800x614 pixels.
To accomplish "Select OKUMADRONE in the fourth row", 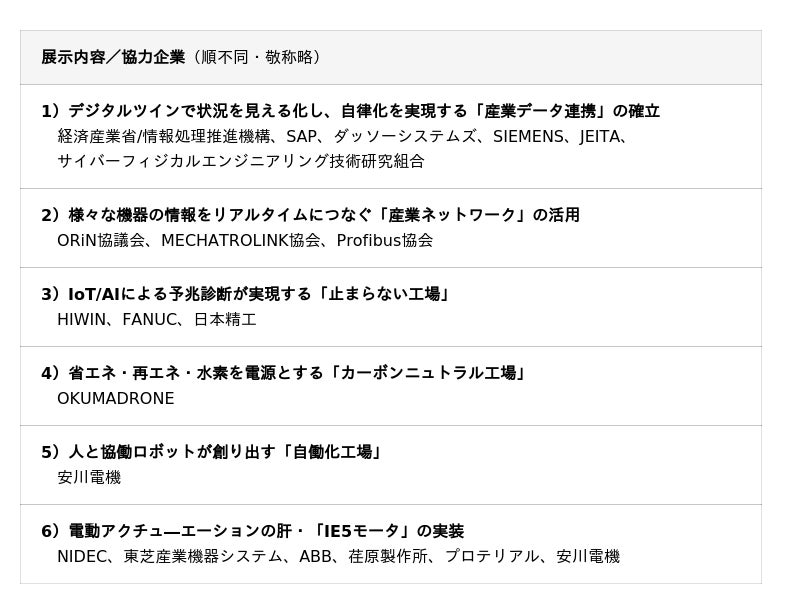I will pos(115,398).
